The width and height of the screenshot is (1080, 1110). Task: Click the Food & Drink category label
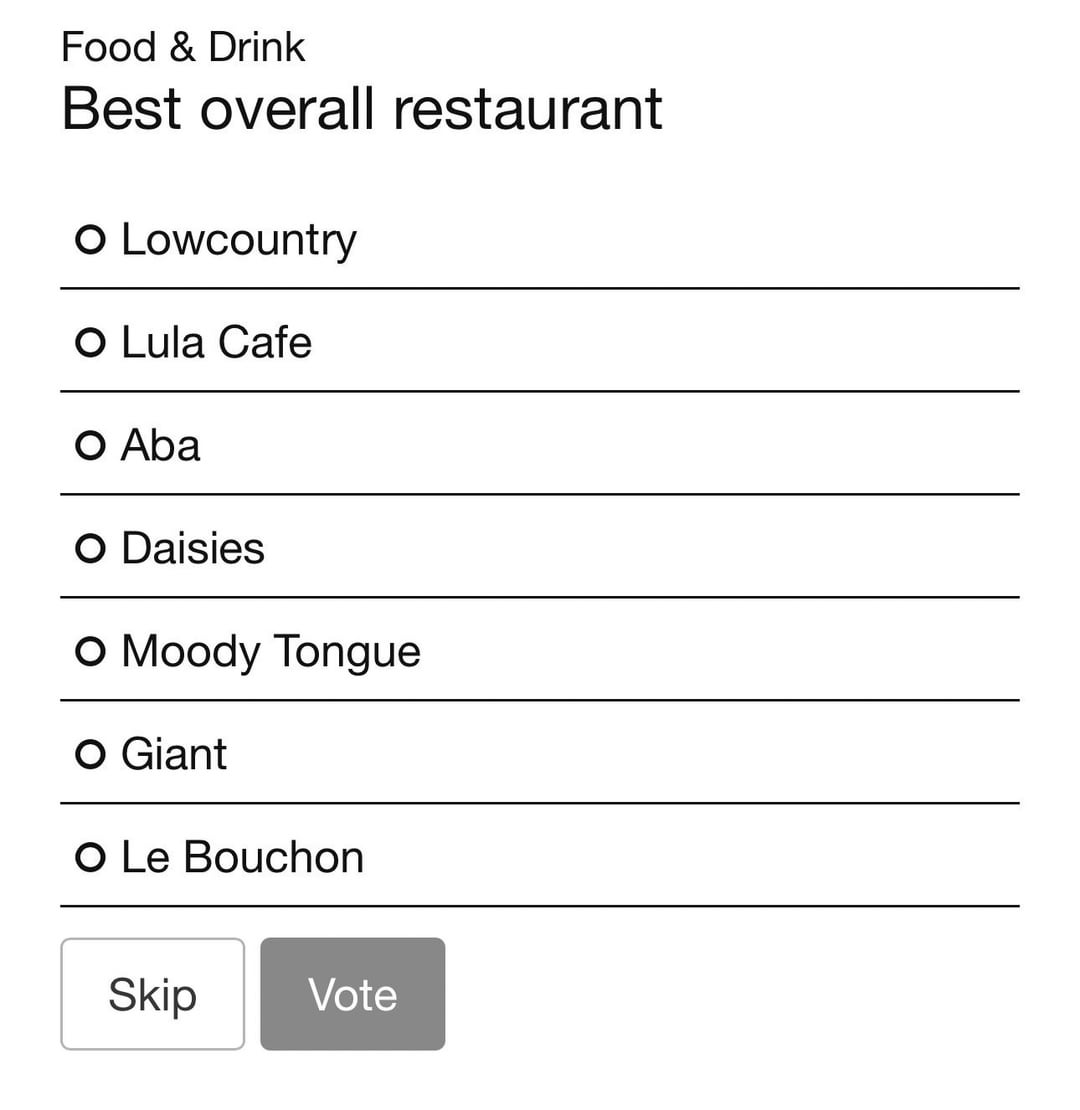pos(183,47)
